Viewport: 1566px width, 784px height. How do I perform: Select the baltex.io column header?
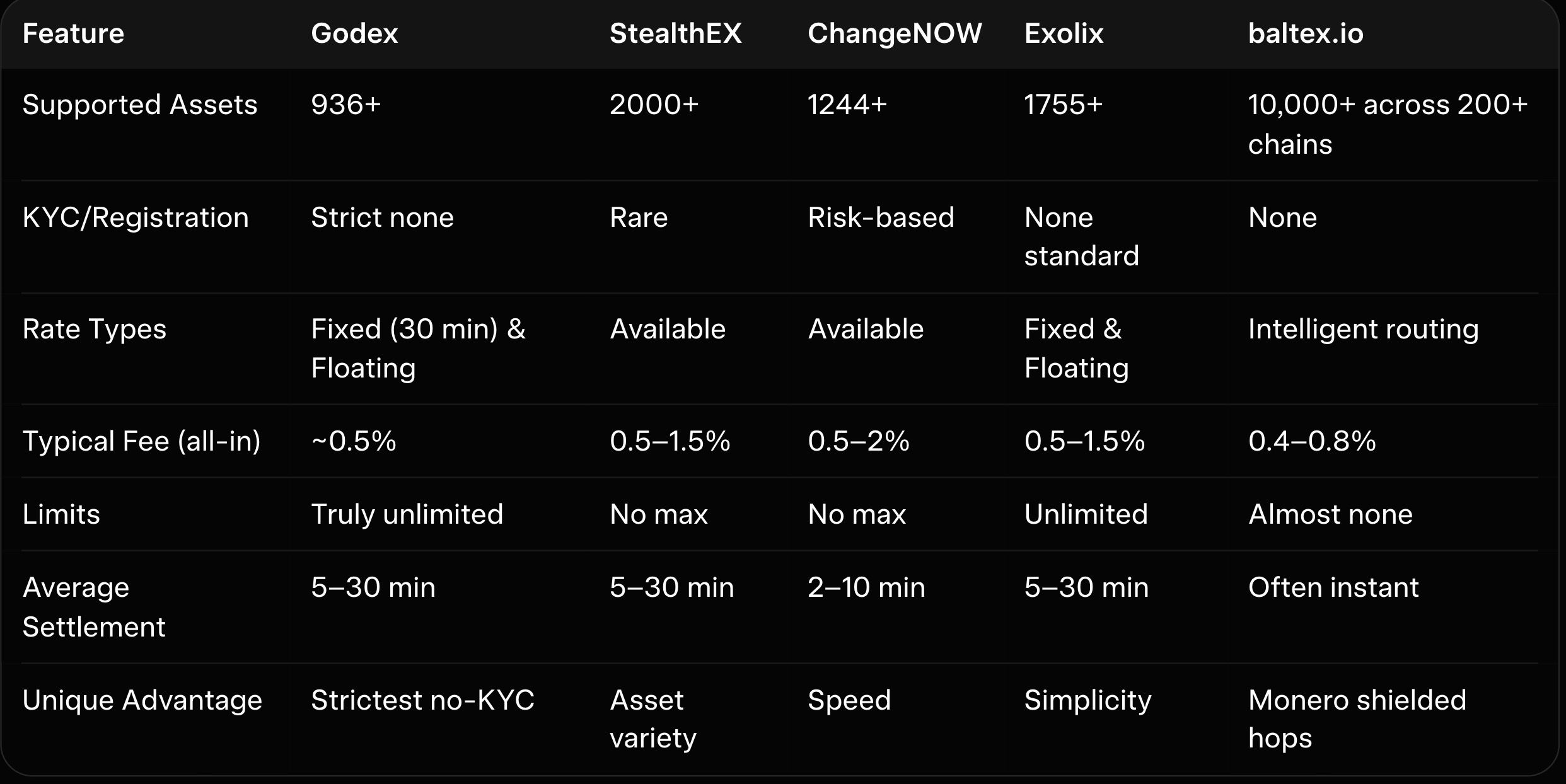(1305, 33)
